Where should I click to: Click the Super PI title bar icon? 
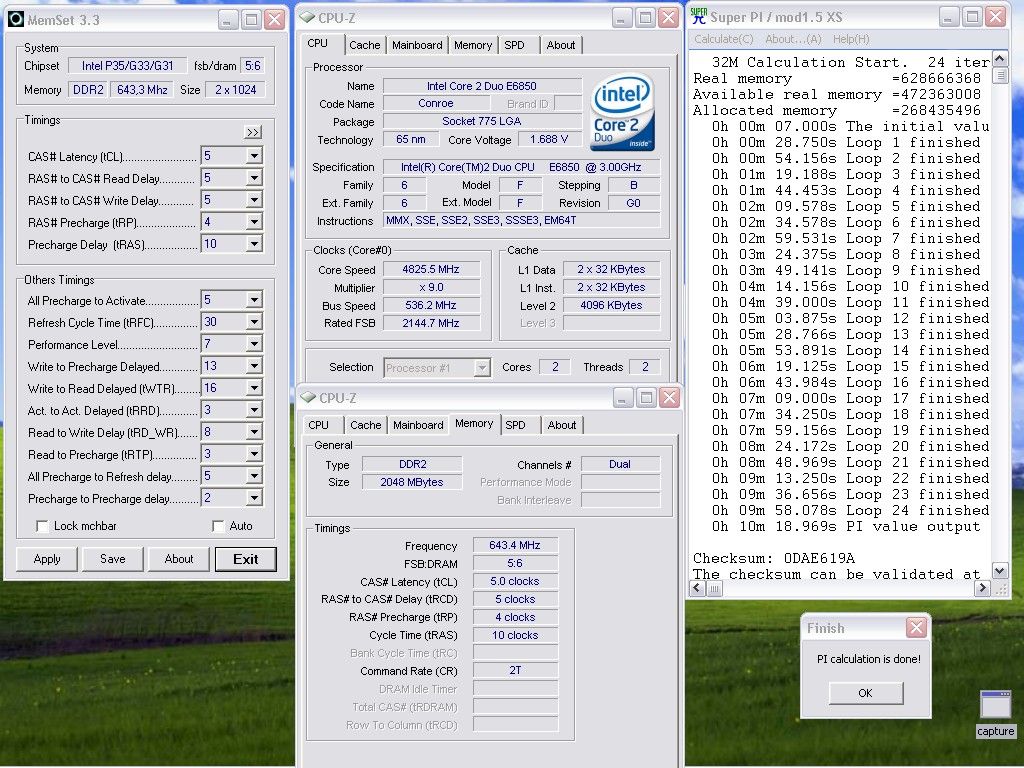click(x=699, y=16)
